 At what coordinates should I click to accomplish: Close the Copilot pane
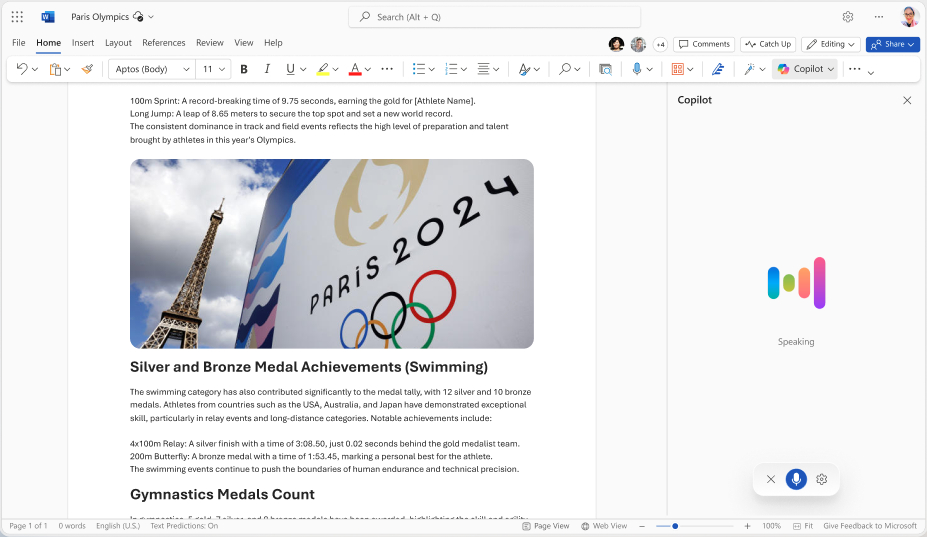click(x=907, y=101)
